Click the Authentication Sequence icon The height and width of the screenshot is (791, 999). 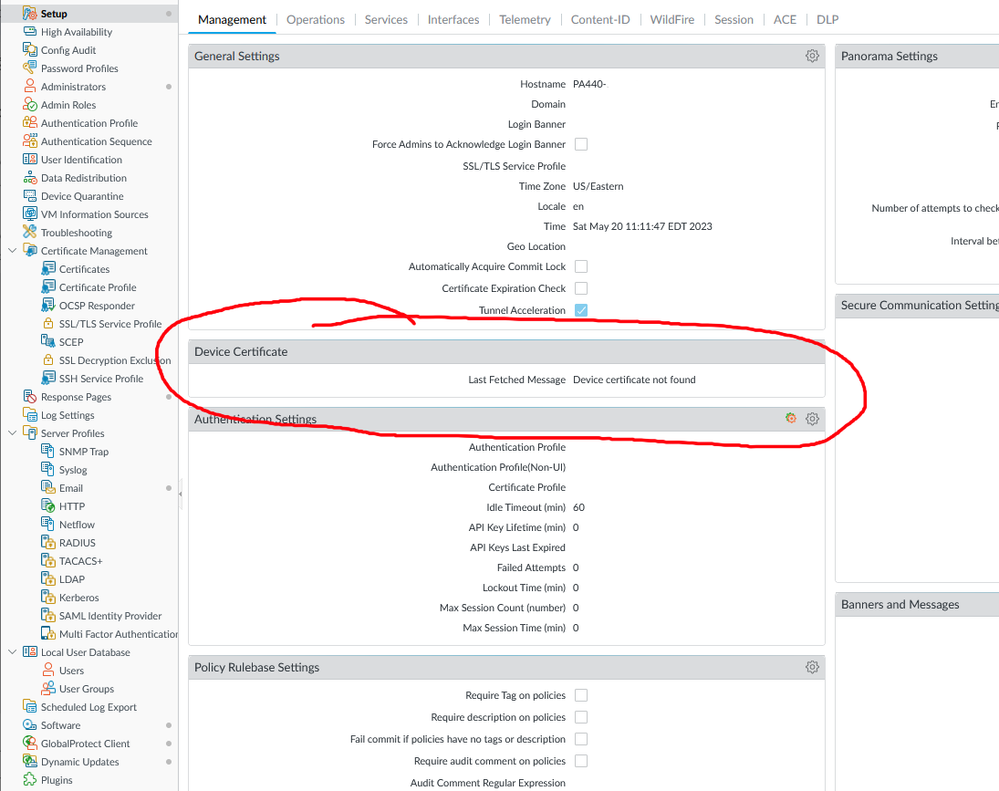click(x=29, y=141)
